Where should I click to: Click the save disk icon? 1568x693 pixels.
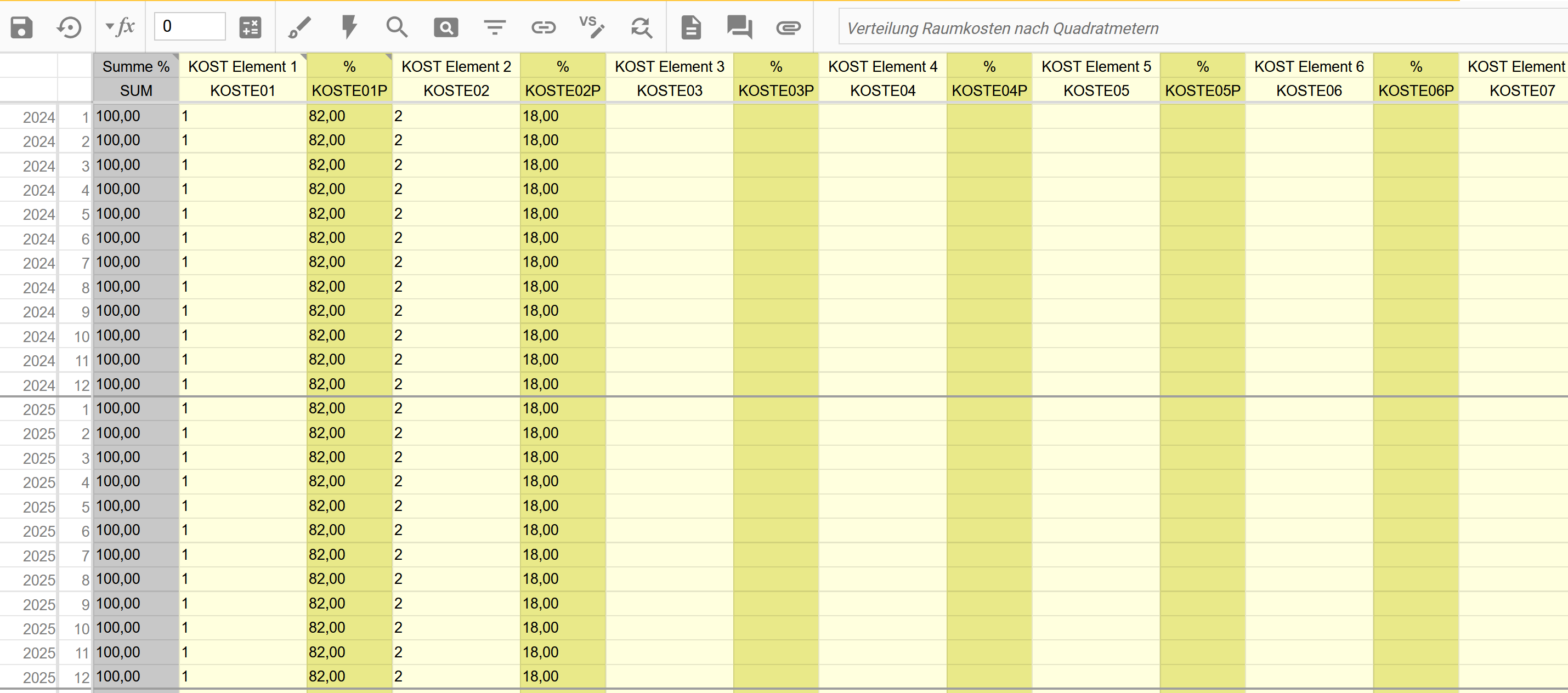click(x=22, y=27)
